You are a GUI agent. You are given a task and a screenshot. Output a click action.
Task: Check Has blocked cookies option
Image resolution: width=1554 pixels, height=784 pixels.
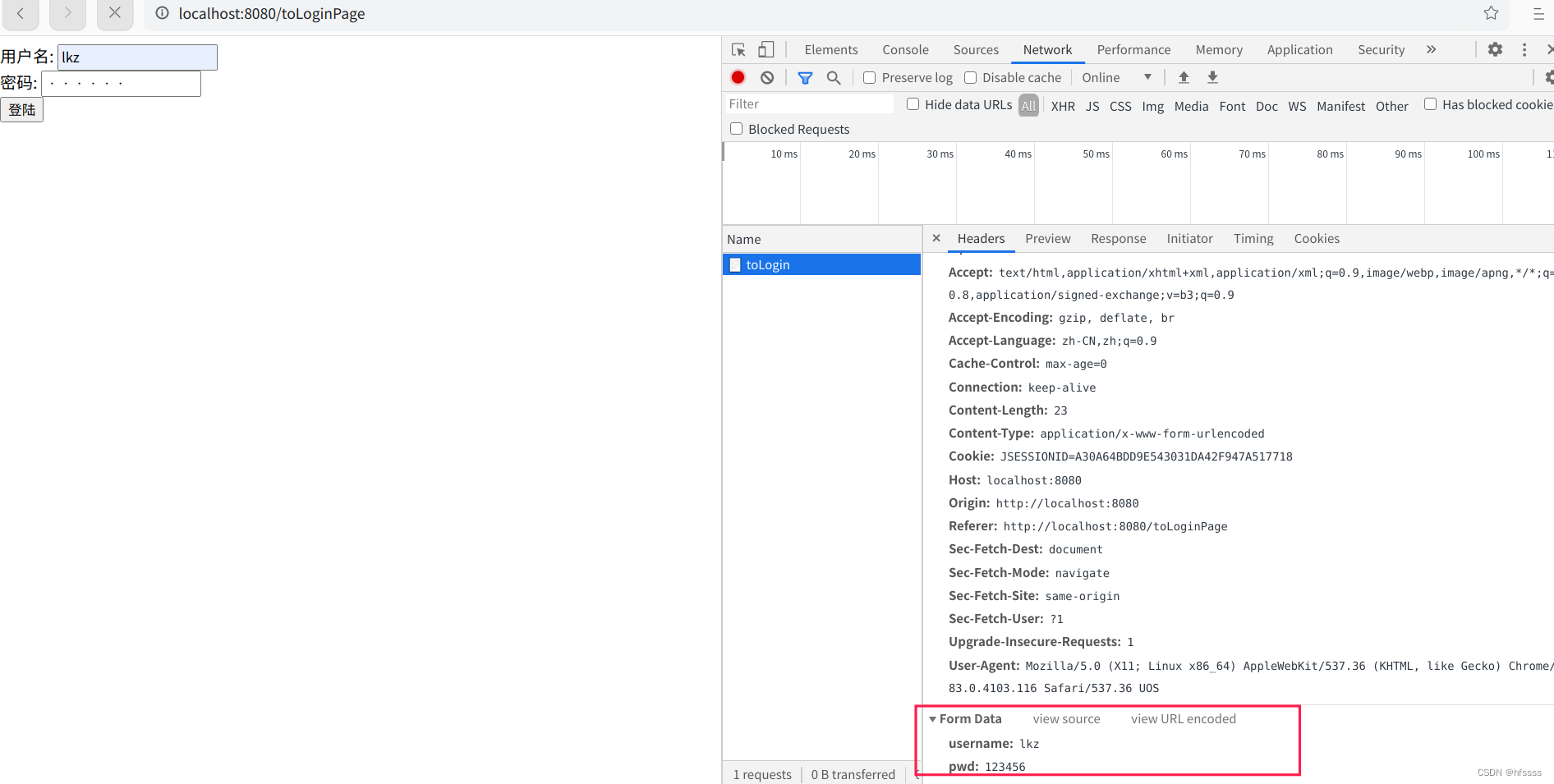click(1430, 104)
